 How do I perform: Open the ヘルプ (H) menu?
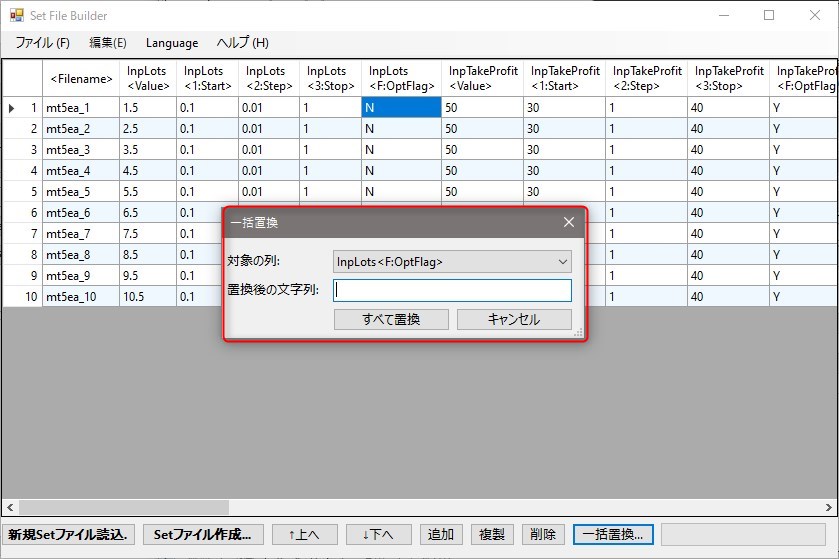[242, 43]
